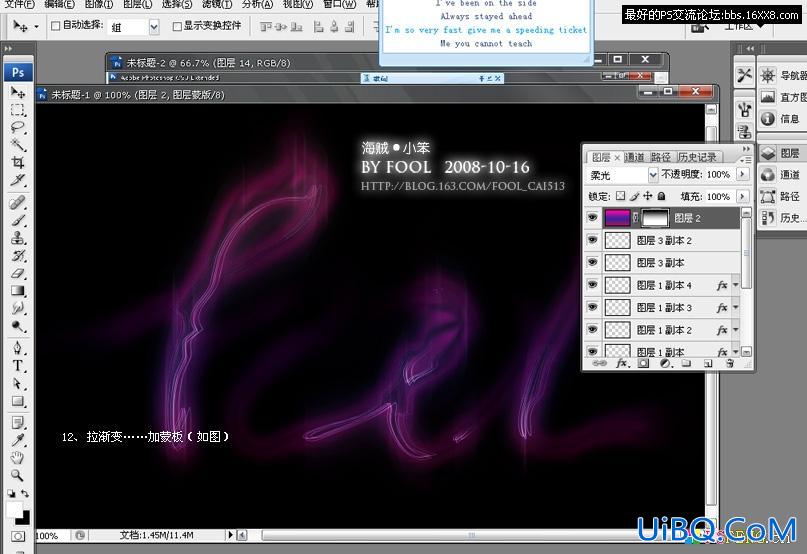
Task: Select the Path Selection tool
Action: (x=18, y=384)
